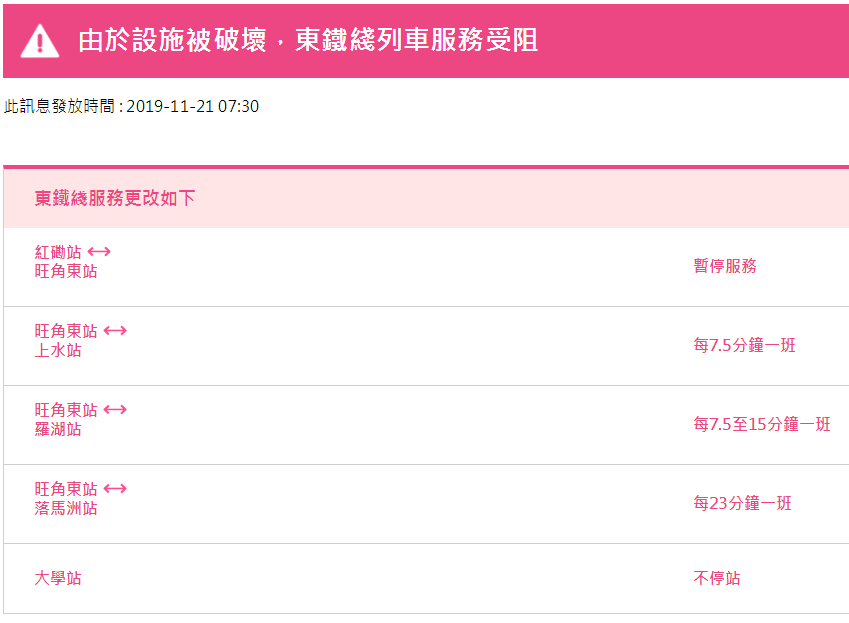This screenshot has width=849, height=623.
Task: Select 旺角東站 under 紅磡站
Action: [66, 271]
